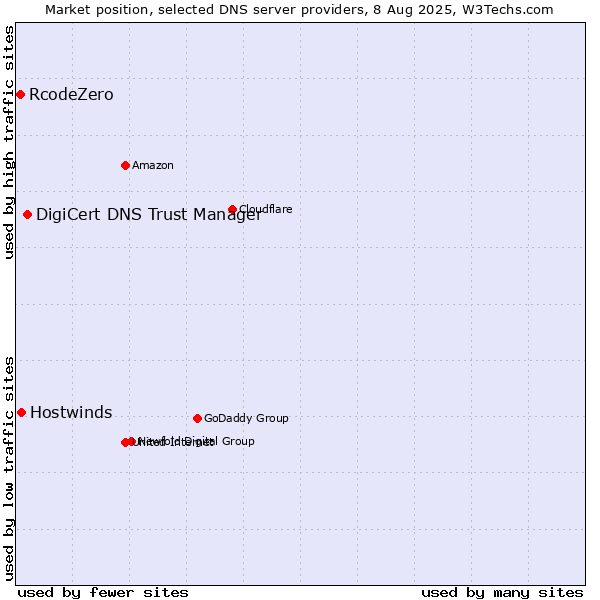Click the Amazon label
This screenshot has width=600, height=600.
[x=153, y=165]
